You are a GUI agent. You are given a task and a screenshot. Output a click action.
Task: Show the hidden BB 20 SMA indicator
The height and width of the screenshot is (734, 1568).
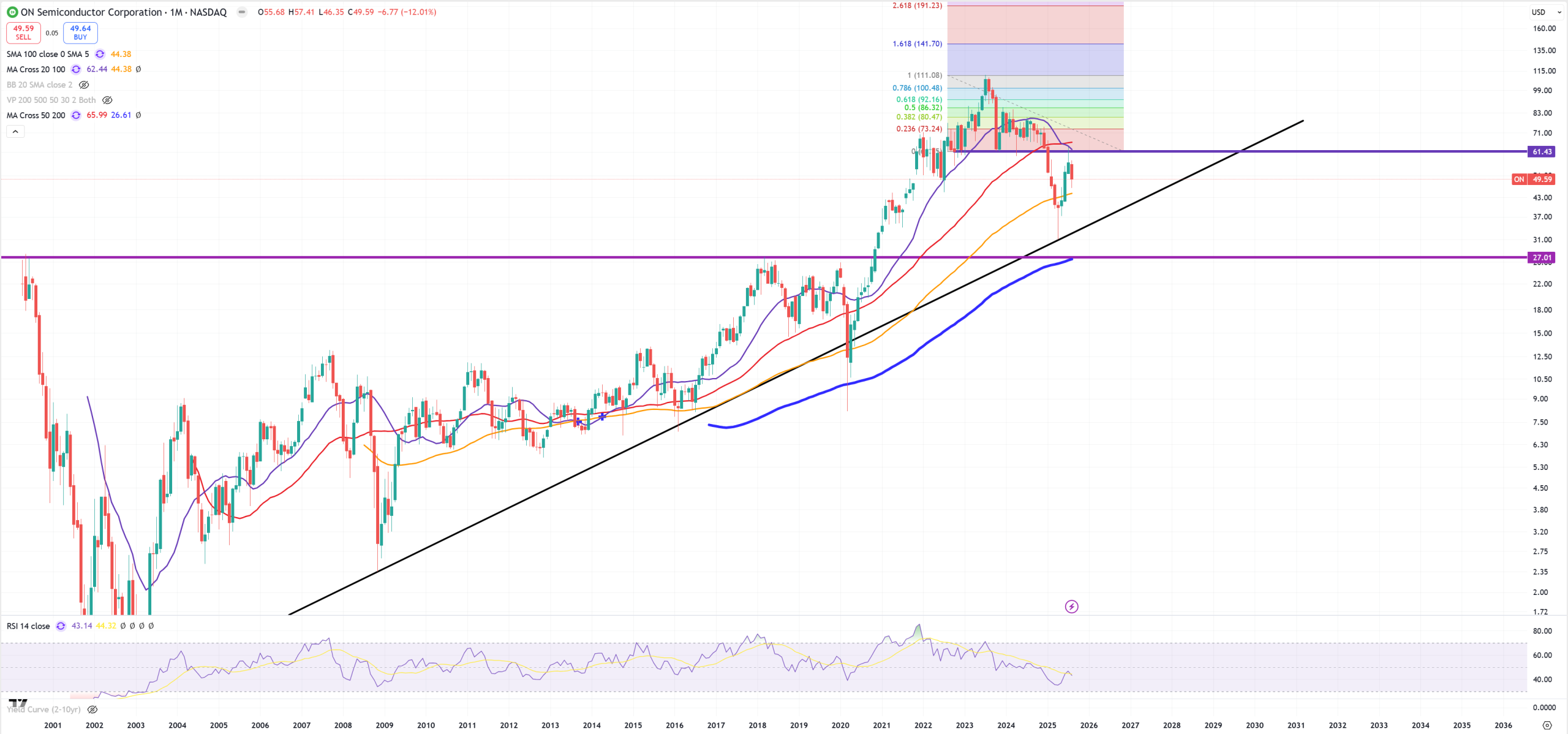pos(85,85)
